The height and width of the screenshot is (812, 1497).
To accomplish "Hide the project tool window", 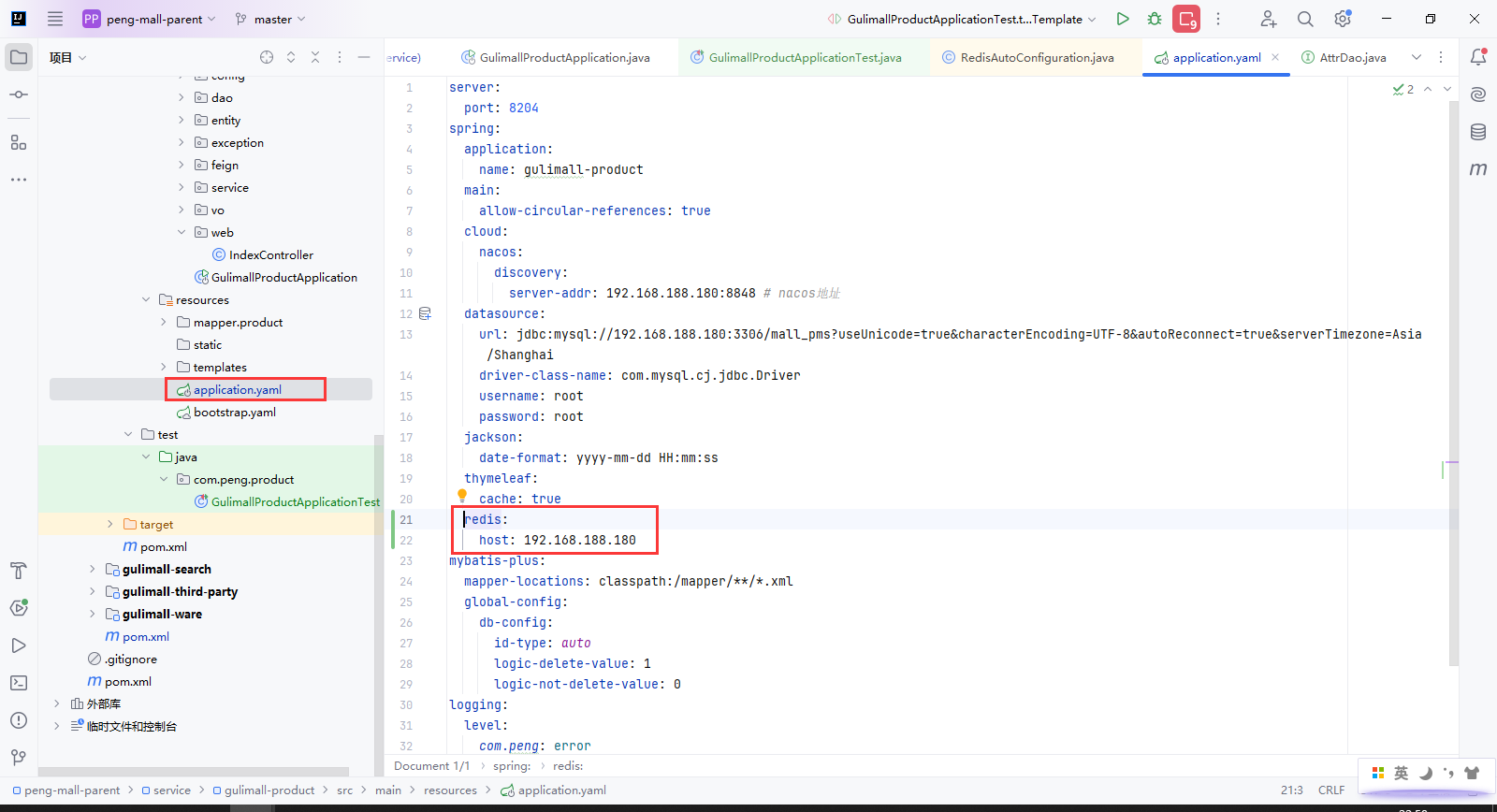I will [x=364, y=57].
